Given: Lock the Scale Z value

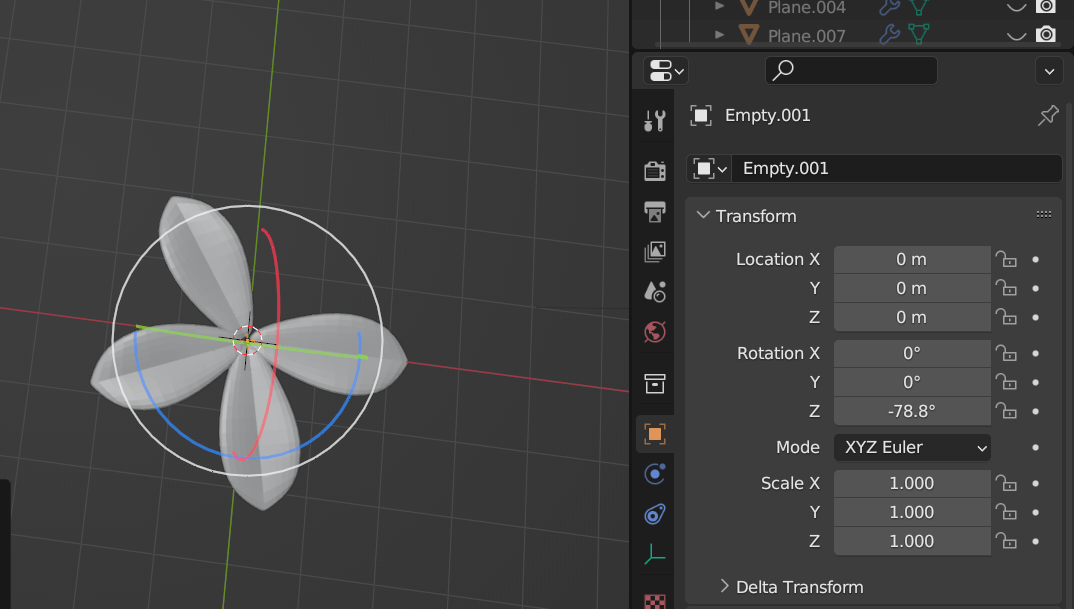Looking at the screenshot, I should (x=1006, y=540).
